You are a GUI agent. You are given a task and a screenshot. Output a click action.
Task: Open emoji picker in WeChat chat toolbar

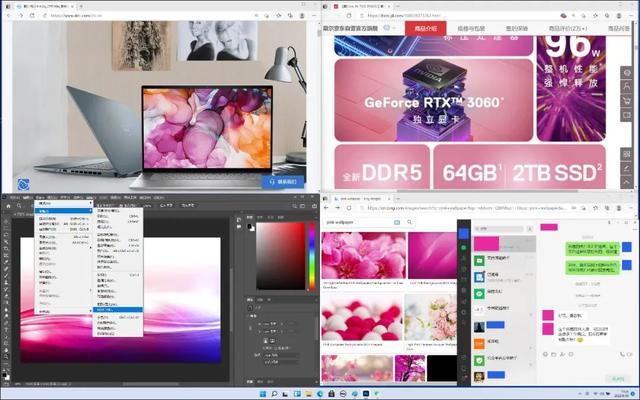[x=545, y=354]
